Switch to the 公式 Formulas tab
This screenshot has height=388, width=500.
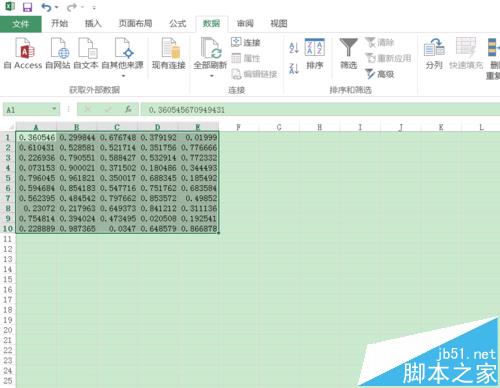[177, 23]
